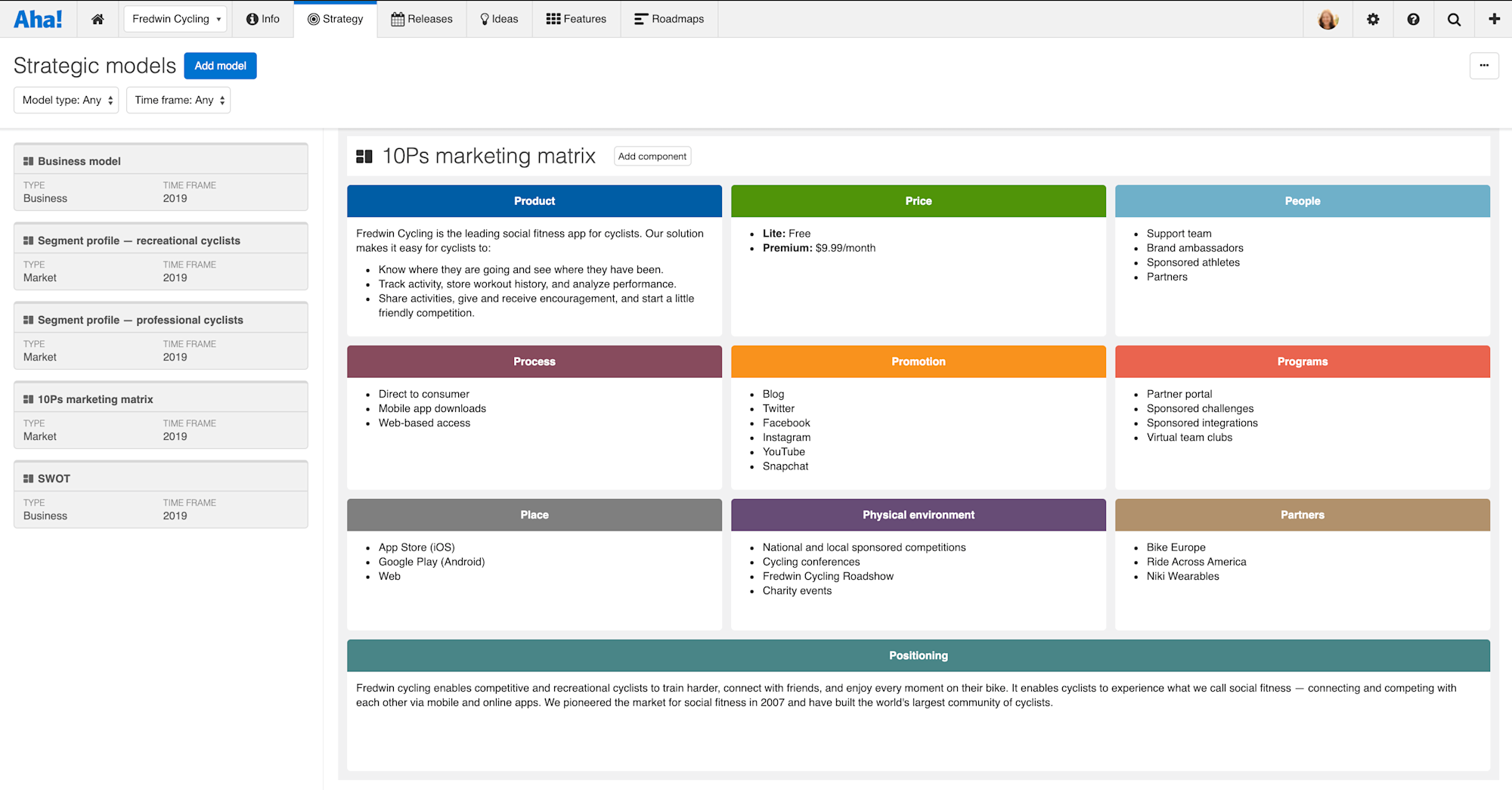
Task: Click the Process component header
Action: tap(534, 361)
